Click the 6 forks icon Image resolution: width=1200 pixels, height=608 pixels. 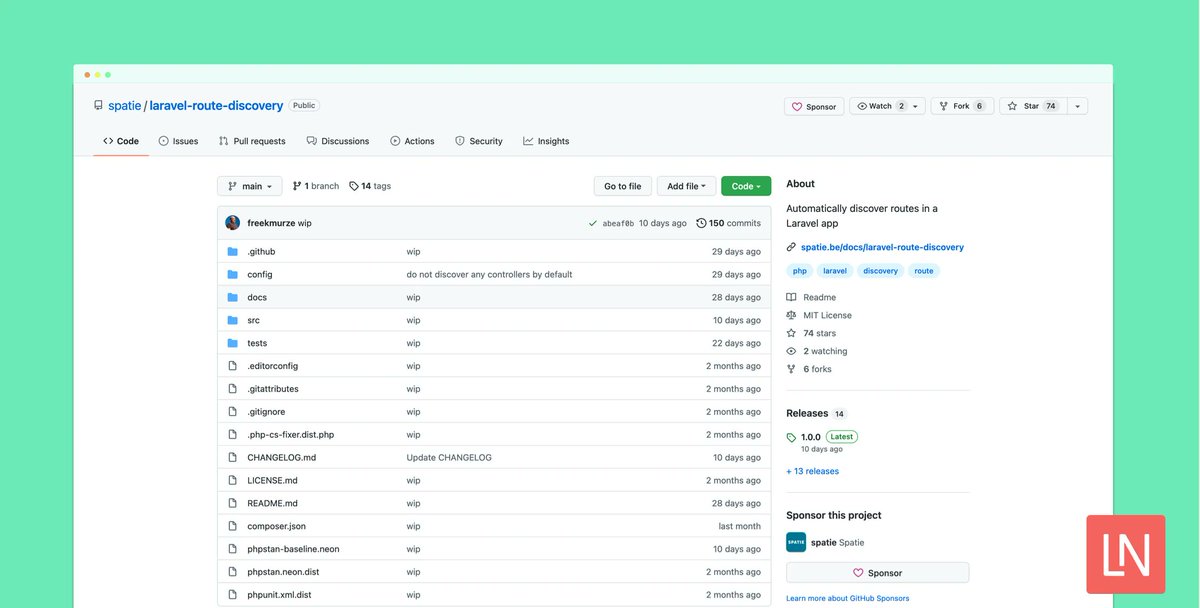pos(792,369)
